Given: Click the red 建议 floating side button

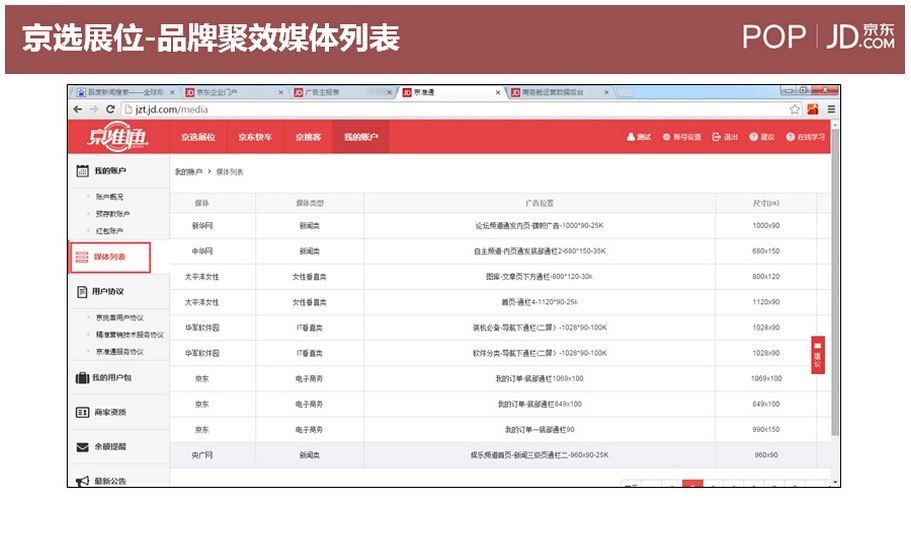Looking at the screenshot, I should pos(817,355).
